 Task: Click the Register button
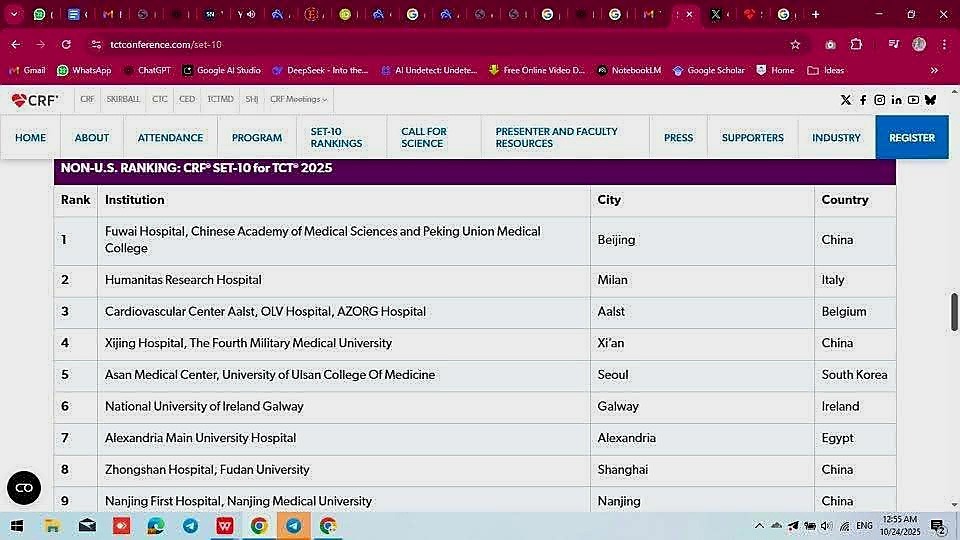coord(911,137)
